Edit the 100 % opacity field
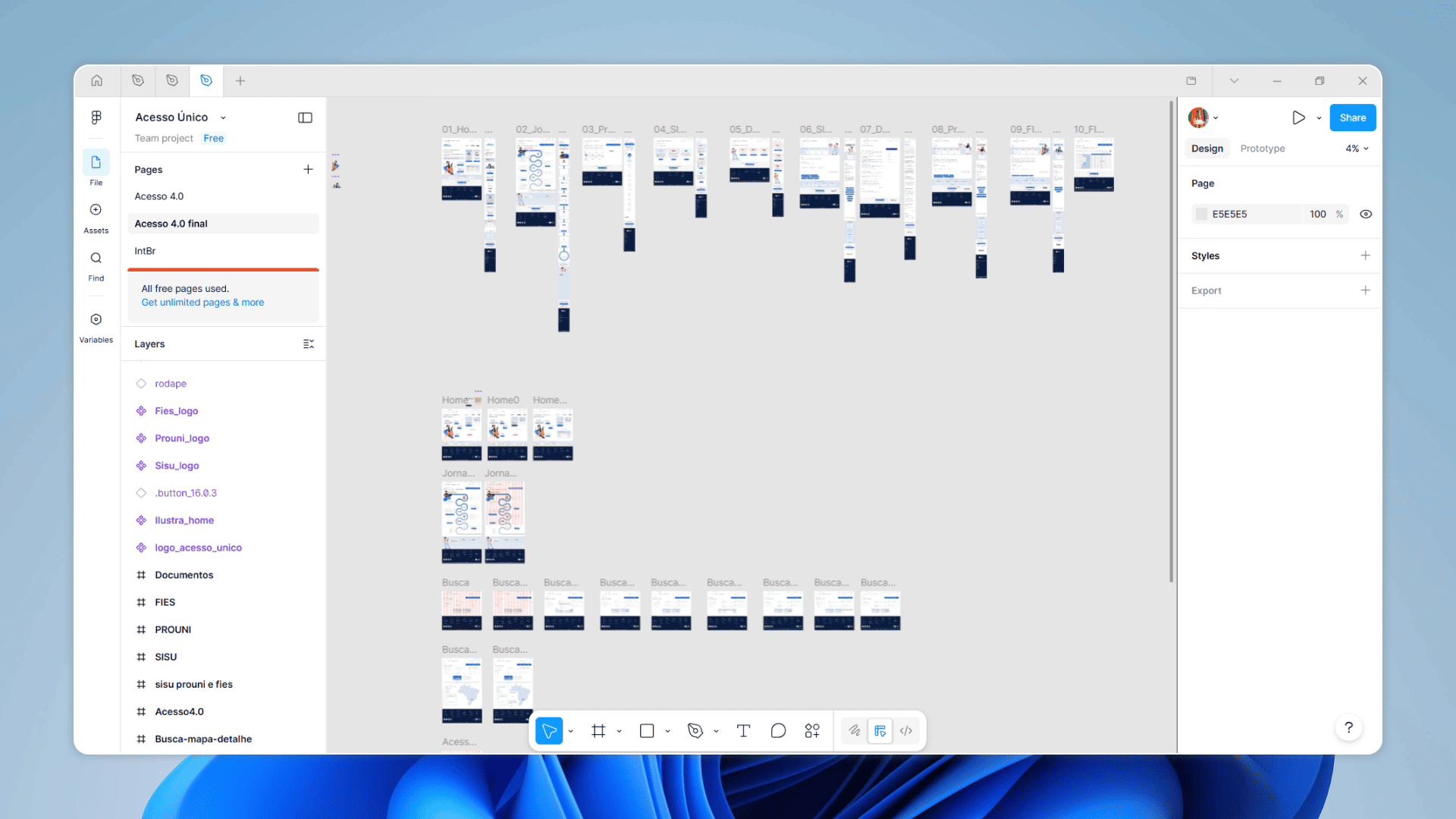1456x819 pixels. tap(1326, 215)
